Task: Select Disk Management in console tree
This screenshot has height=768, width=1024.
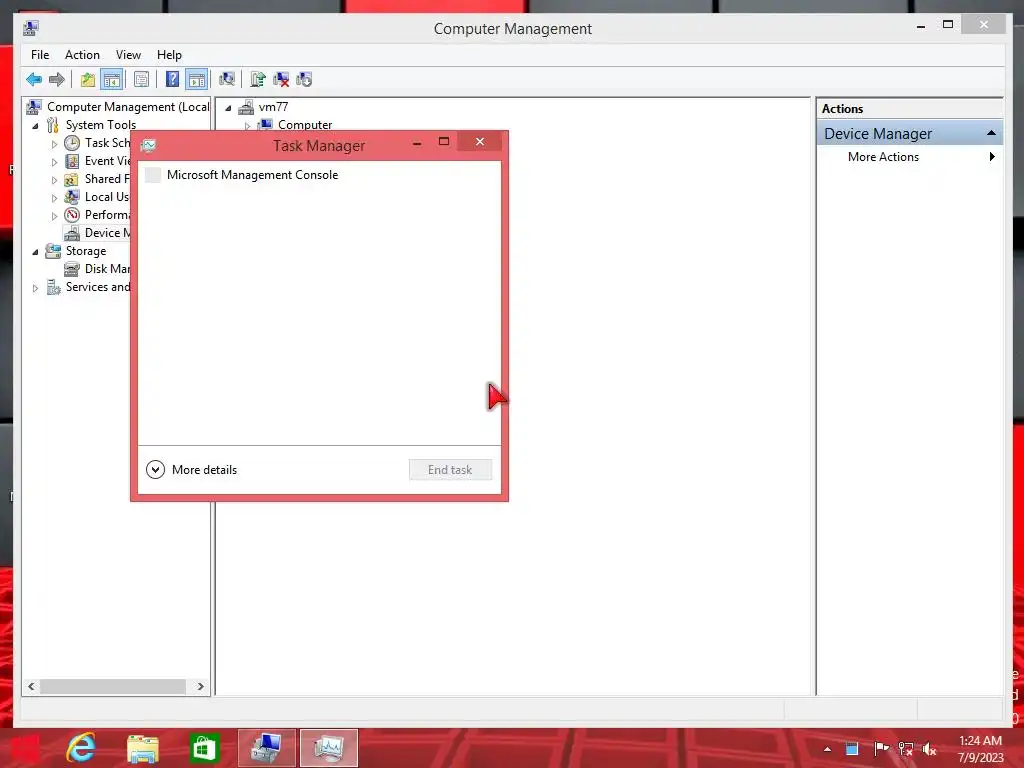Action: tap(98, 269)
